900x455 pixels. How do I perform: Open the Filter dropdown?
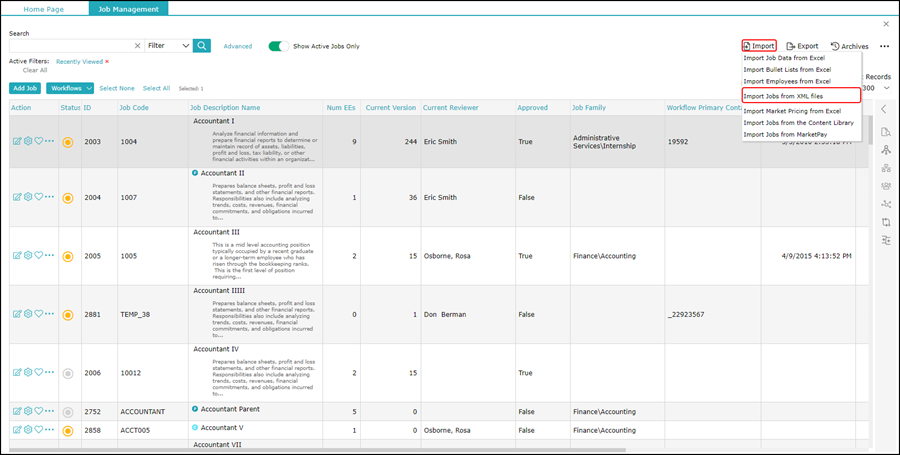167,46
